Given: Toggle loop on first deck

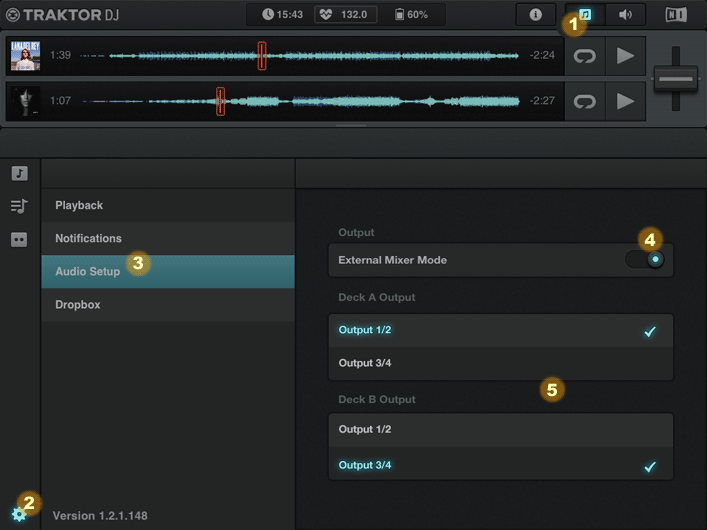Looking at the screenshot, I should tap(585, 56).
